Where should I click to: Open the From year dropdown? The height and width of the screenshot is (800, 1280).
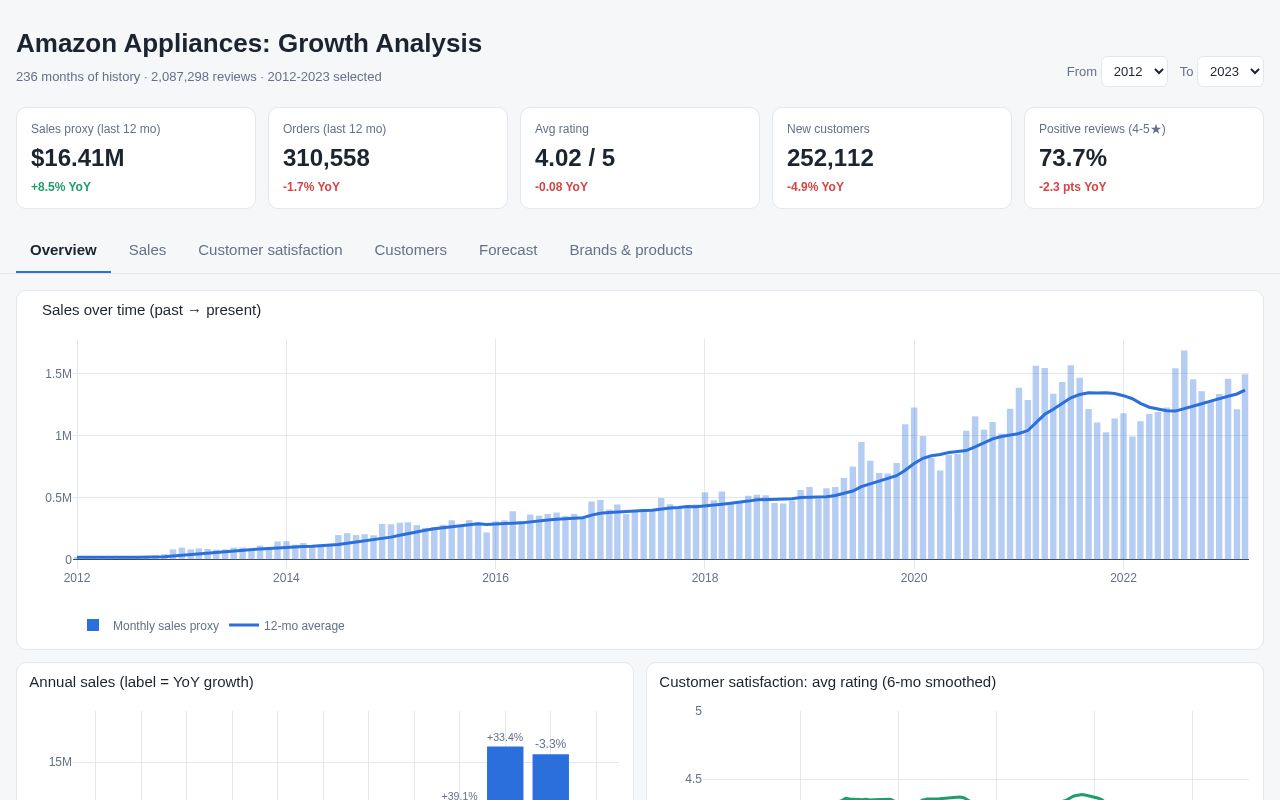pos(1134,71)
